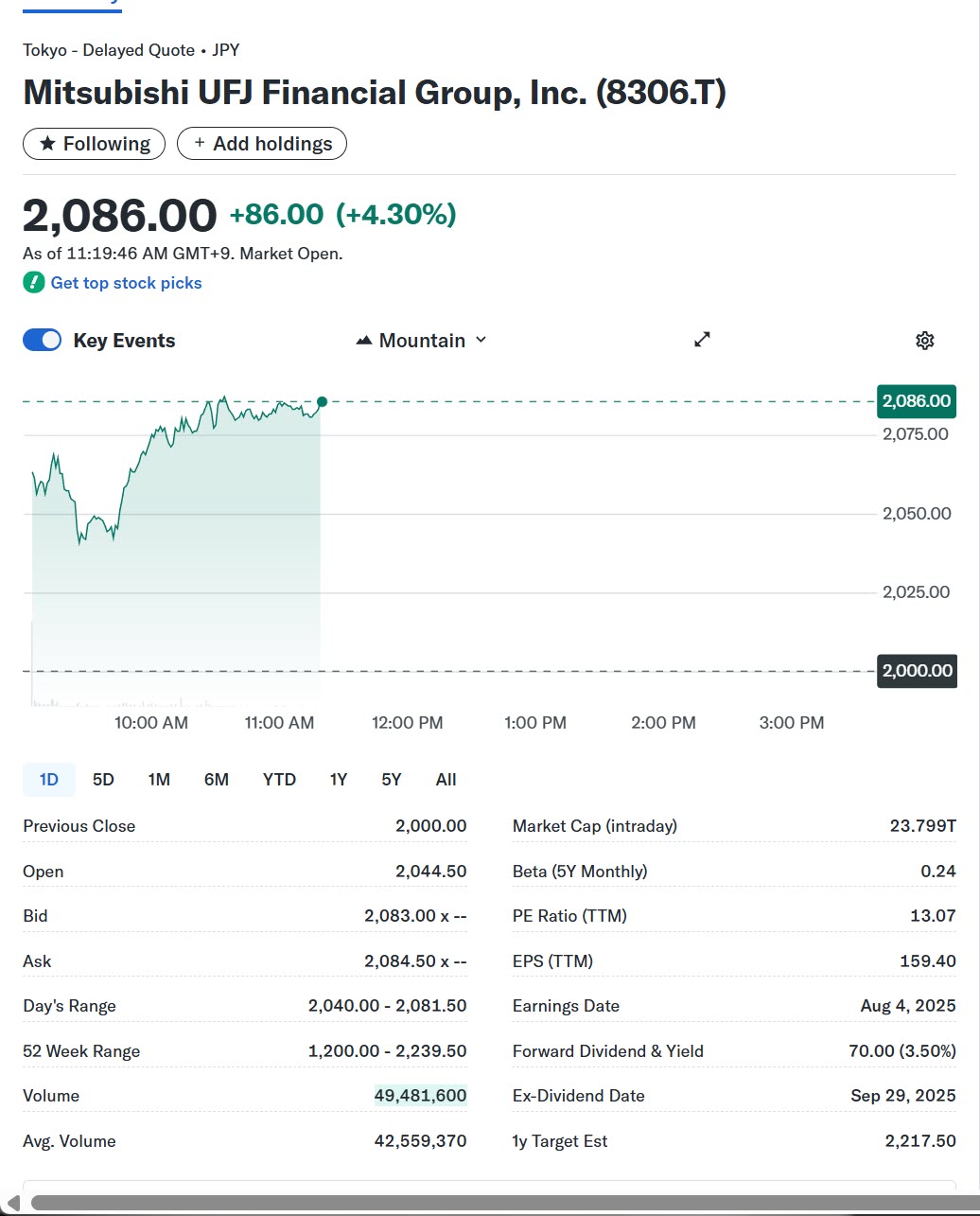Viewport: 980px width, 1216px height.
Task: Click the Market Cap value 23.799T
Action: [x=923, y=826]
